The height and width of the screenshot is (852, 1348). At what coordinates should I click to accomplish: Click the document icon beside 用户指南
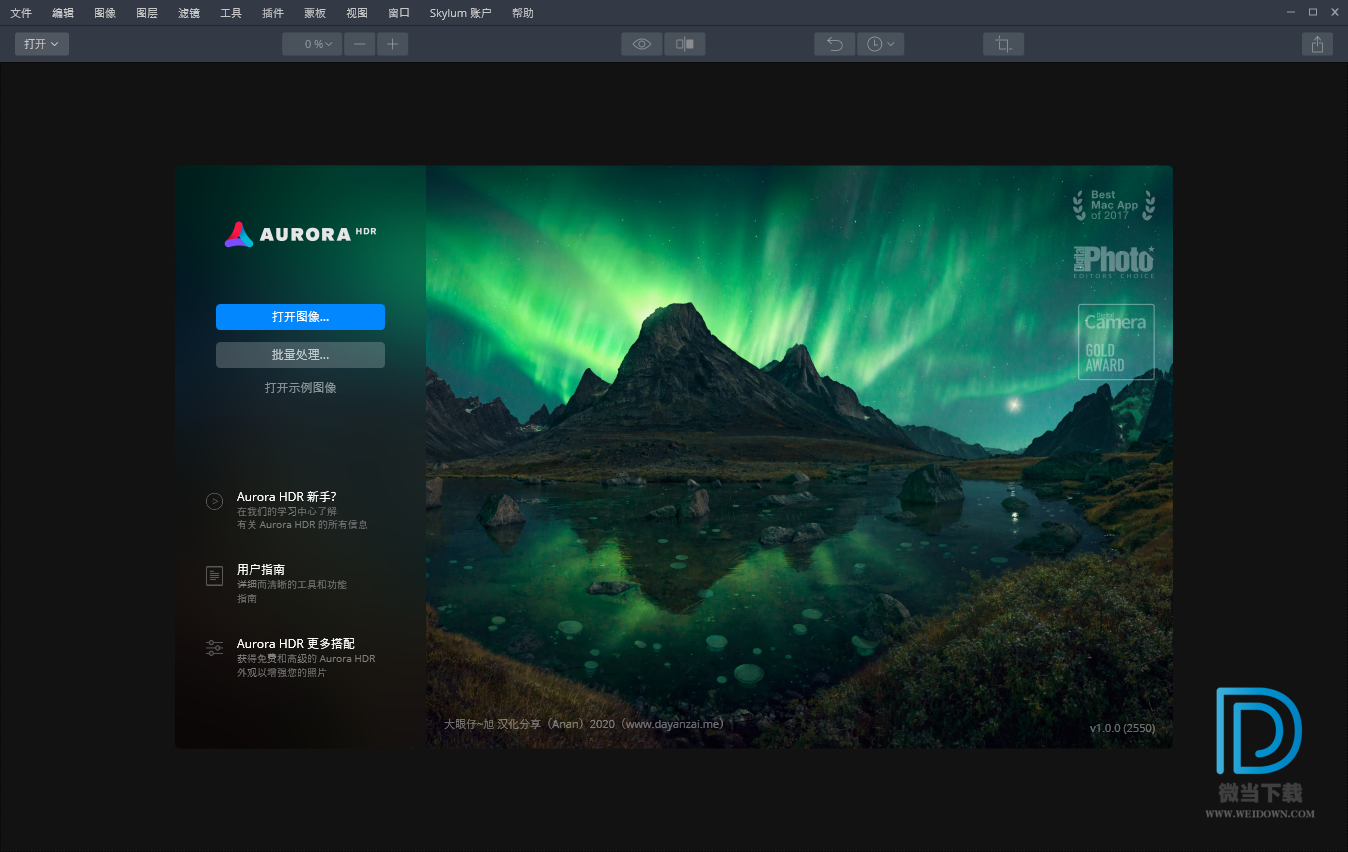point(214,575)
